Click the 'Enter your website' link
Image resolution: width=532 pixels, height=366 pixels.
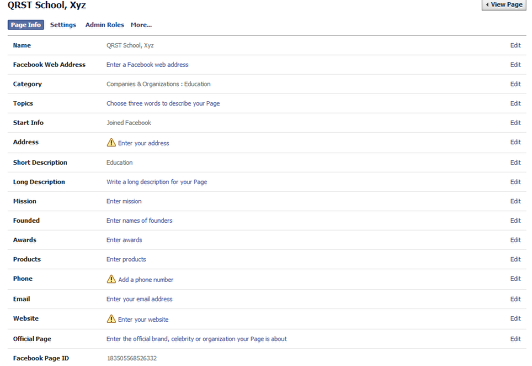pyautogui.click(x=143, y=319)
